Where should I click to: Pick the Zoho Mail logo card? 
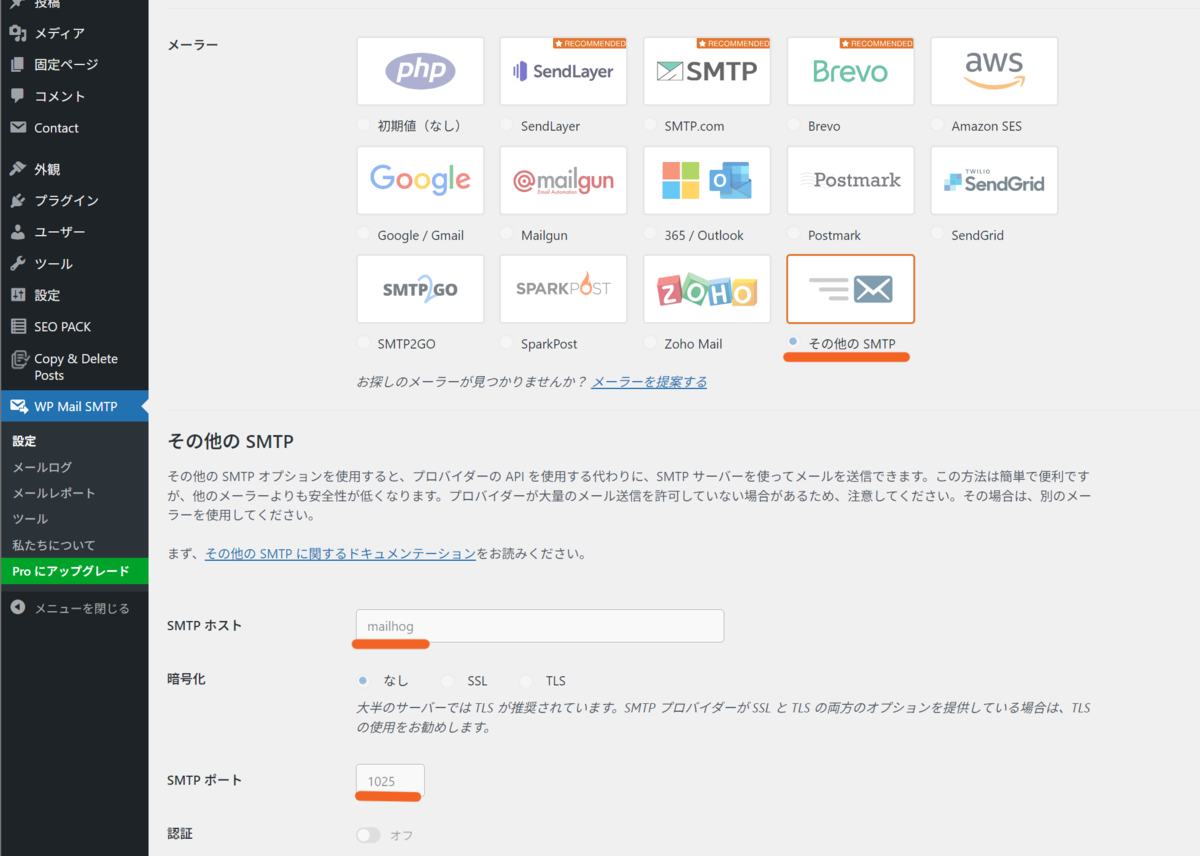707,289
